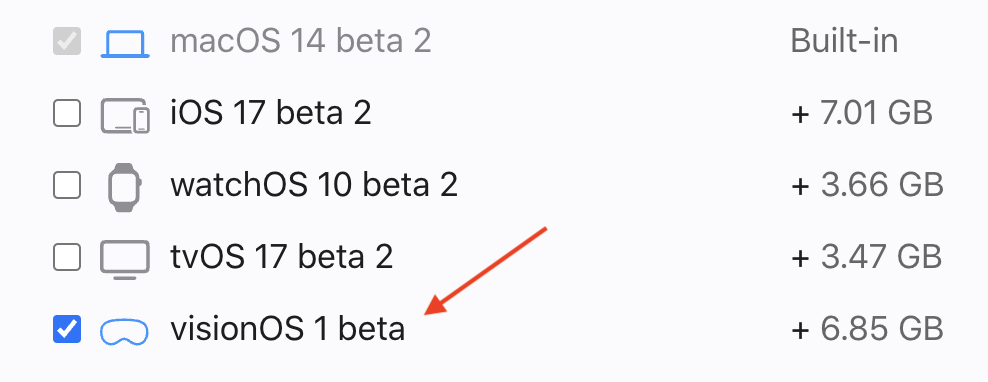Viewport: 988px width, 382px height.
Task: Click the Apple Watch icon
Action: [x=125, y=187]
